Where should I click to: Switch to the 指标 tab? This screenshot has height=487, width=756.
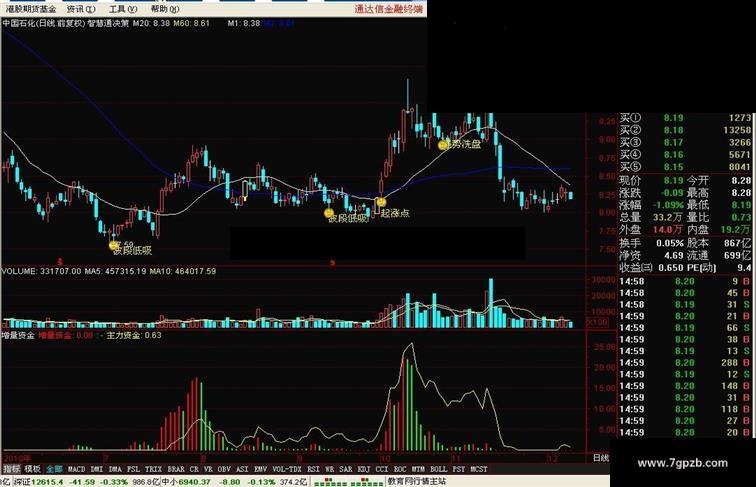tap(12, 469)
